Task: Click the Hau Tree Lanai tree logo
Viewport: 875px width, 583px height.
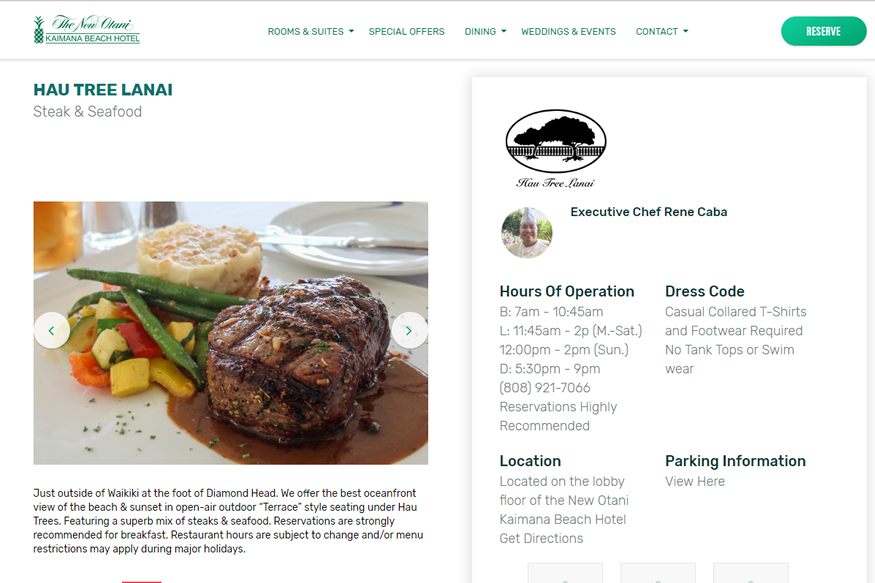Action: (x=556, y=148)
